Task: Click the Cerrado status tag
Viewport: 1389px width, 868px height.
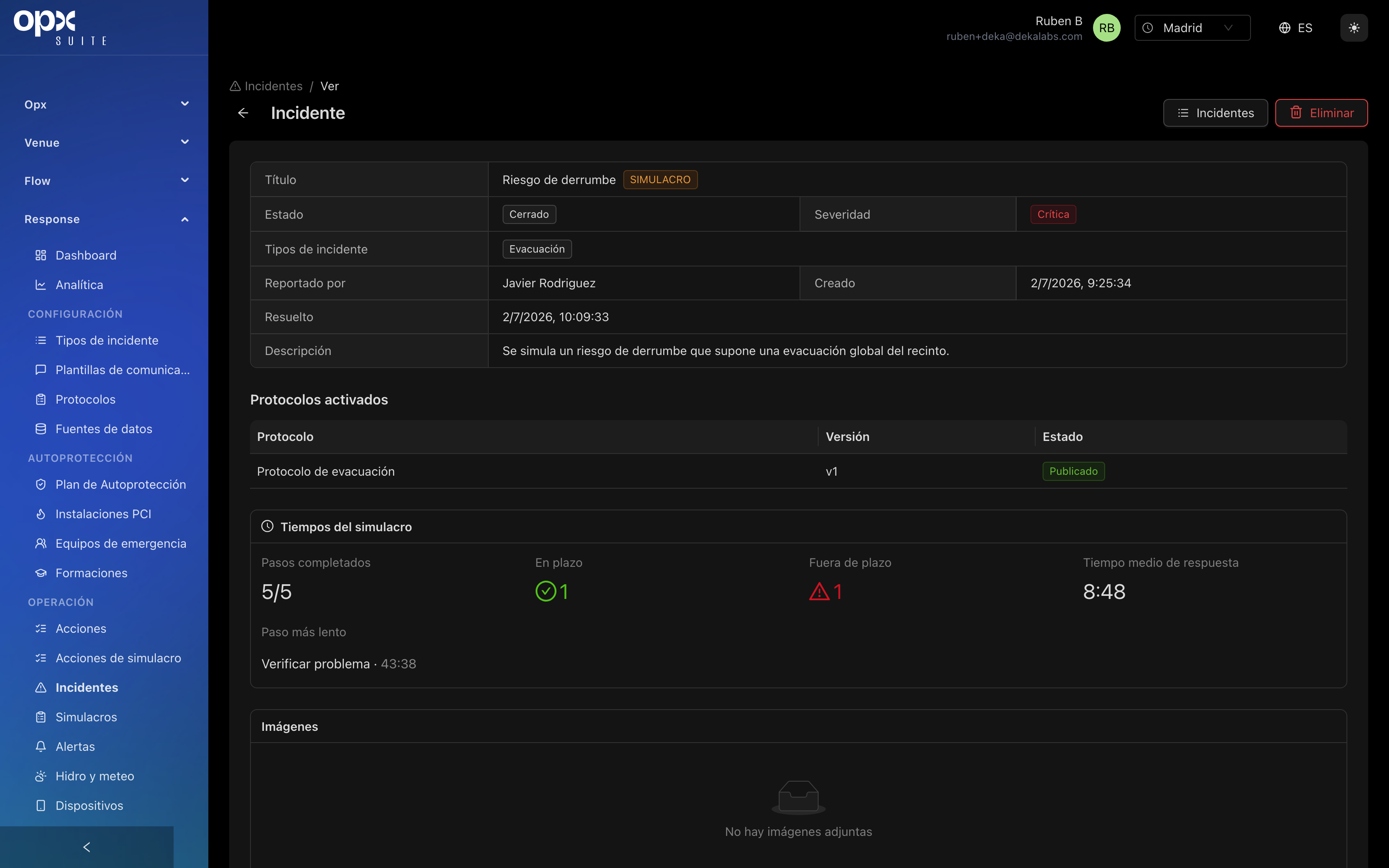Action: click(x=529, y=214)
